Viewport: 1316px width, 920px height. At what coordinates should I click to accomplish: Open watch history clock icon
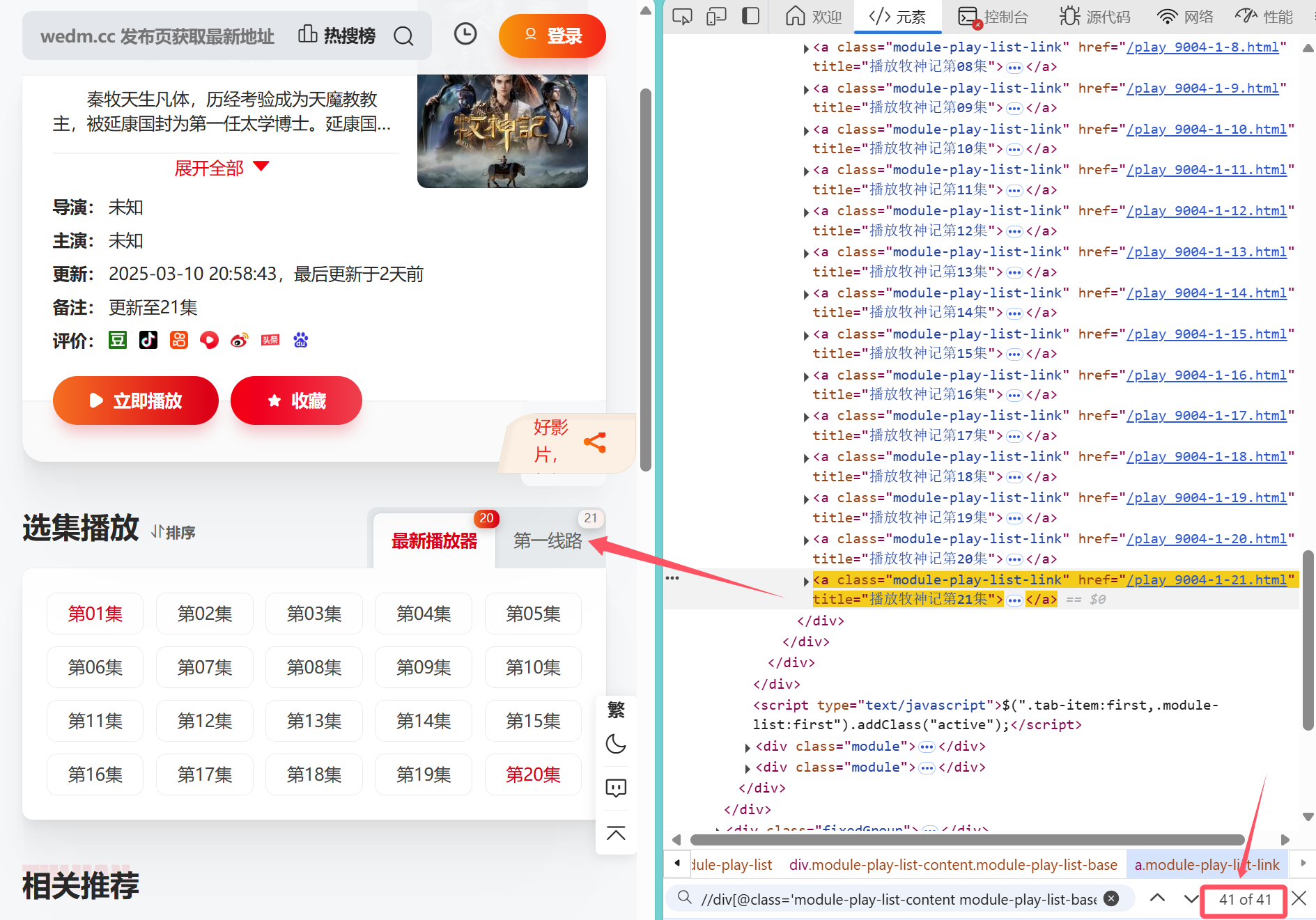pyautogui.click(x=465, y=34)
